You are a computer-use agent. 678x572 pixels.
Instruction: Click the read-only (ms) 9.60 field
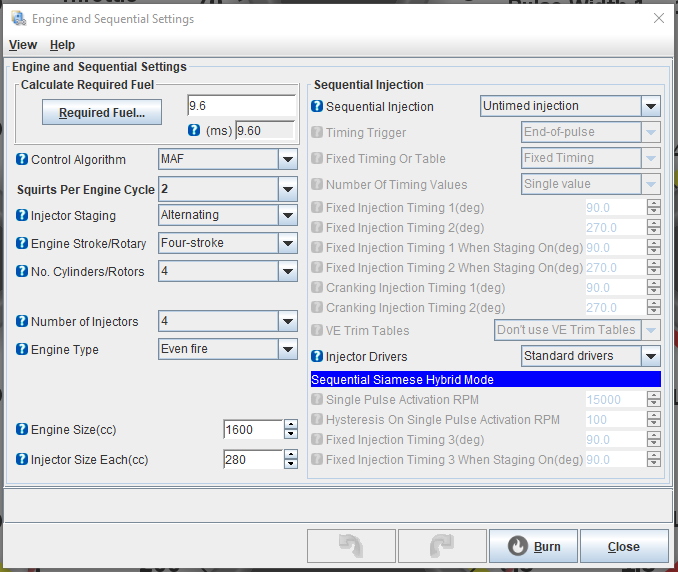[265, 130]
